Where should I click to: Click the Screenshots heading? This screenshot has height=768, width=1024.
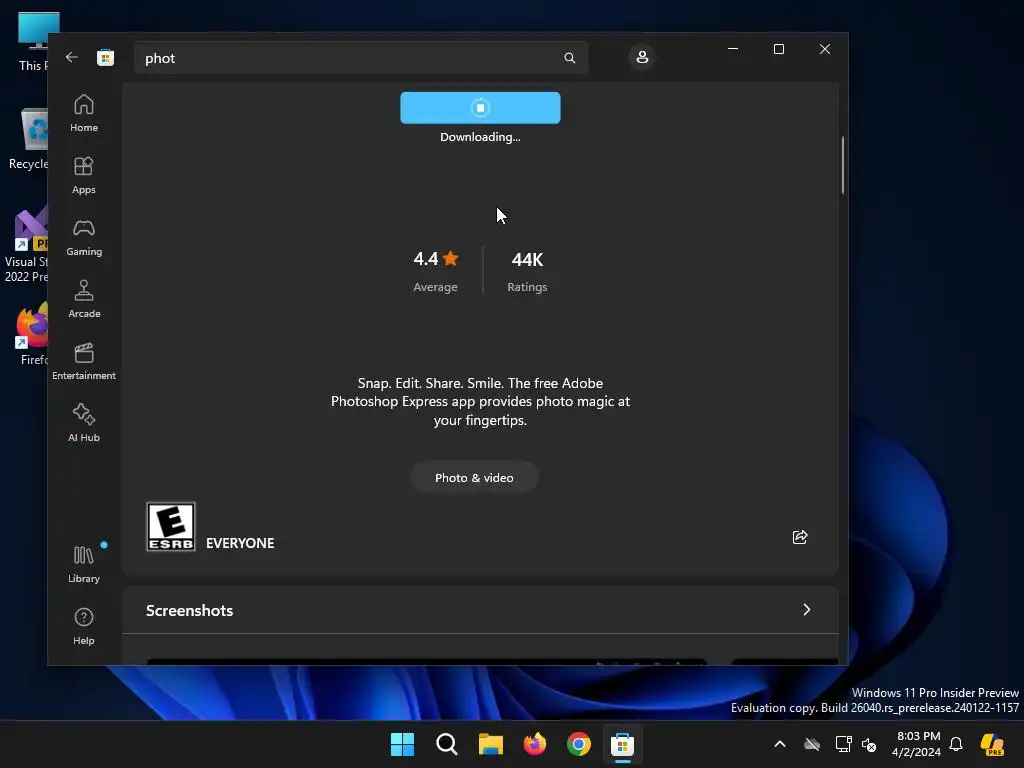tap(189, 610)
